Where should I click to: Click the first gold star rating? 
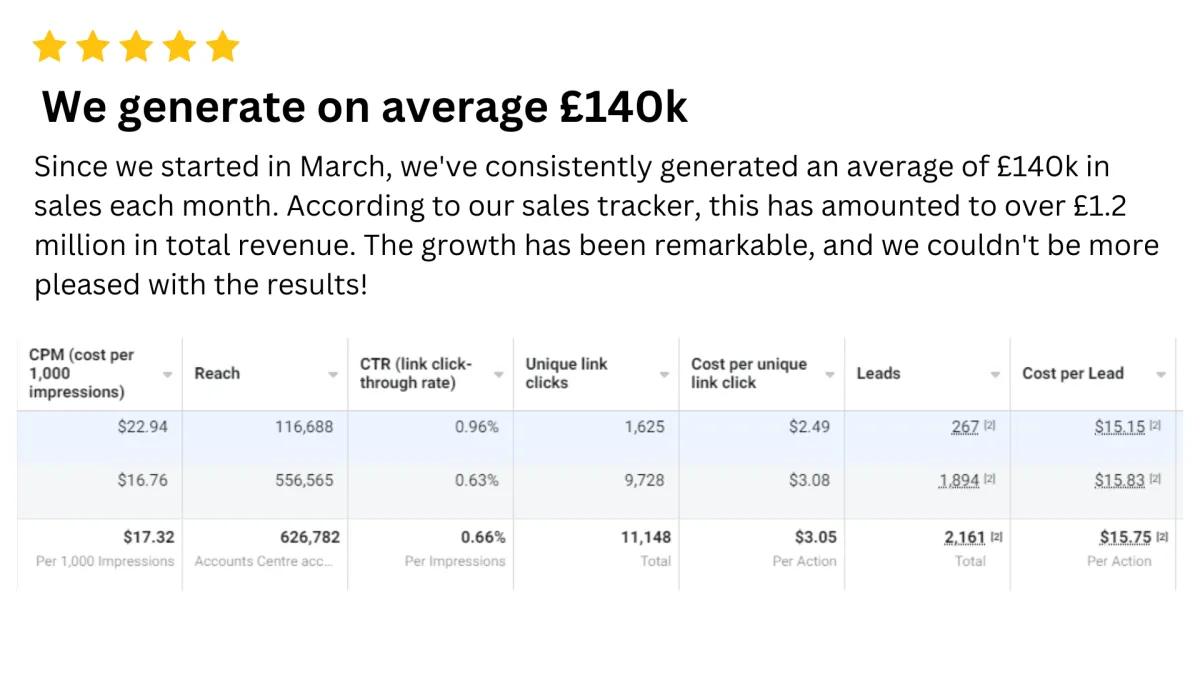click(48, 46)
